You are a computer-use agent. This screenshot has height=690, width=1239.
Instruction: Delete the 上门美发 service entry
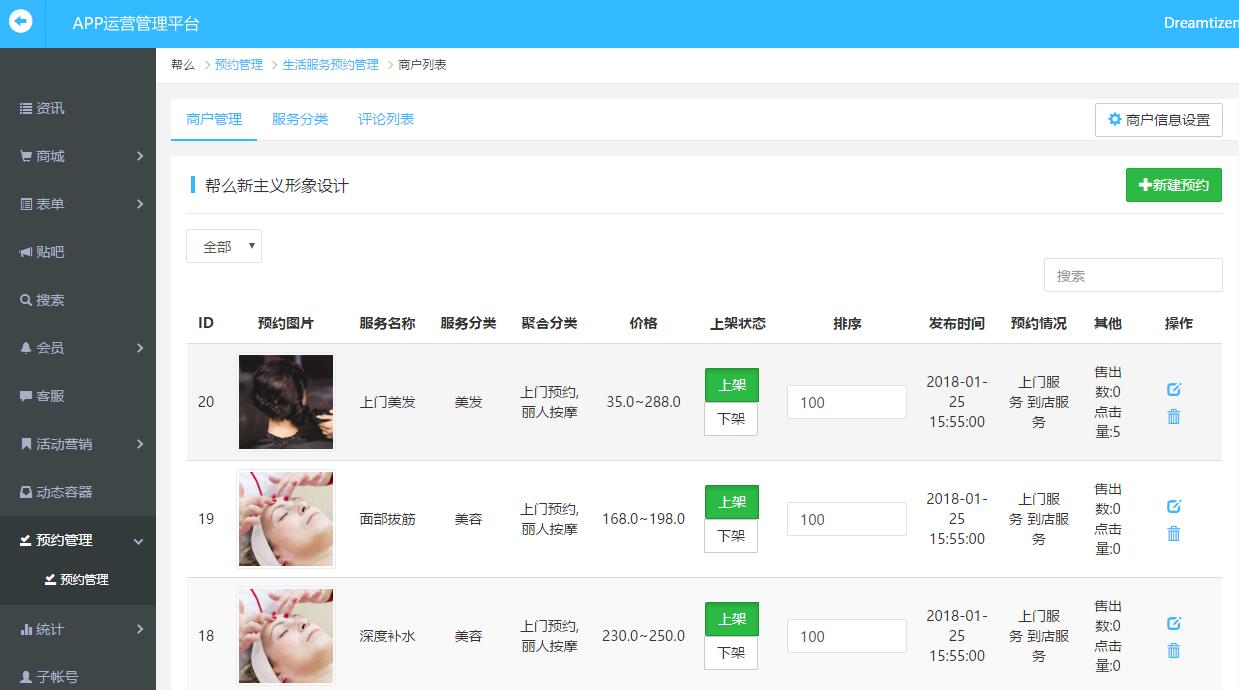[x=1174, y=417]
